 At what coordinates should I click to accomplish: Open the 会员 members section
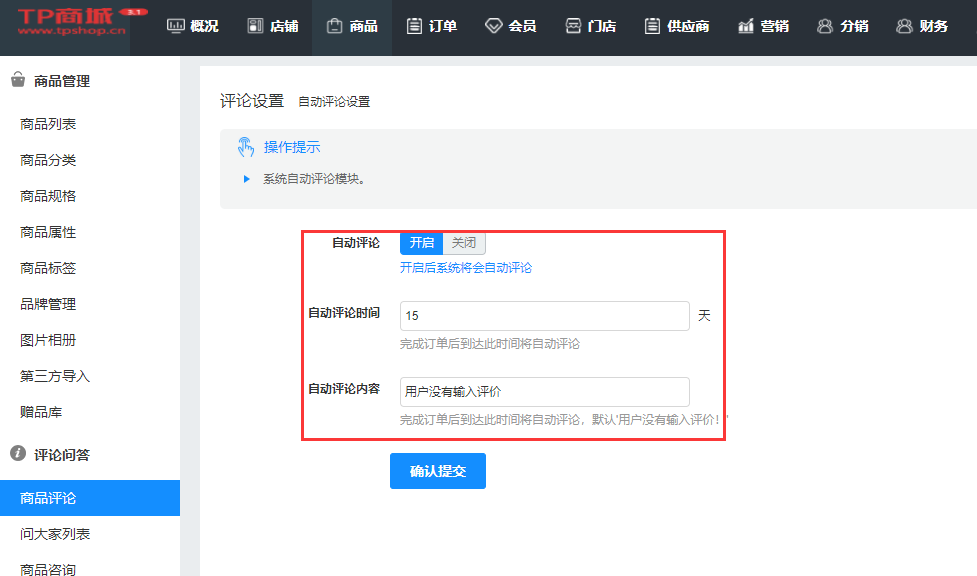(511, 27)
